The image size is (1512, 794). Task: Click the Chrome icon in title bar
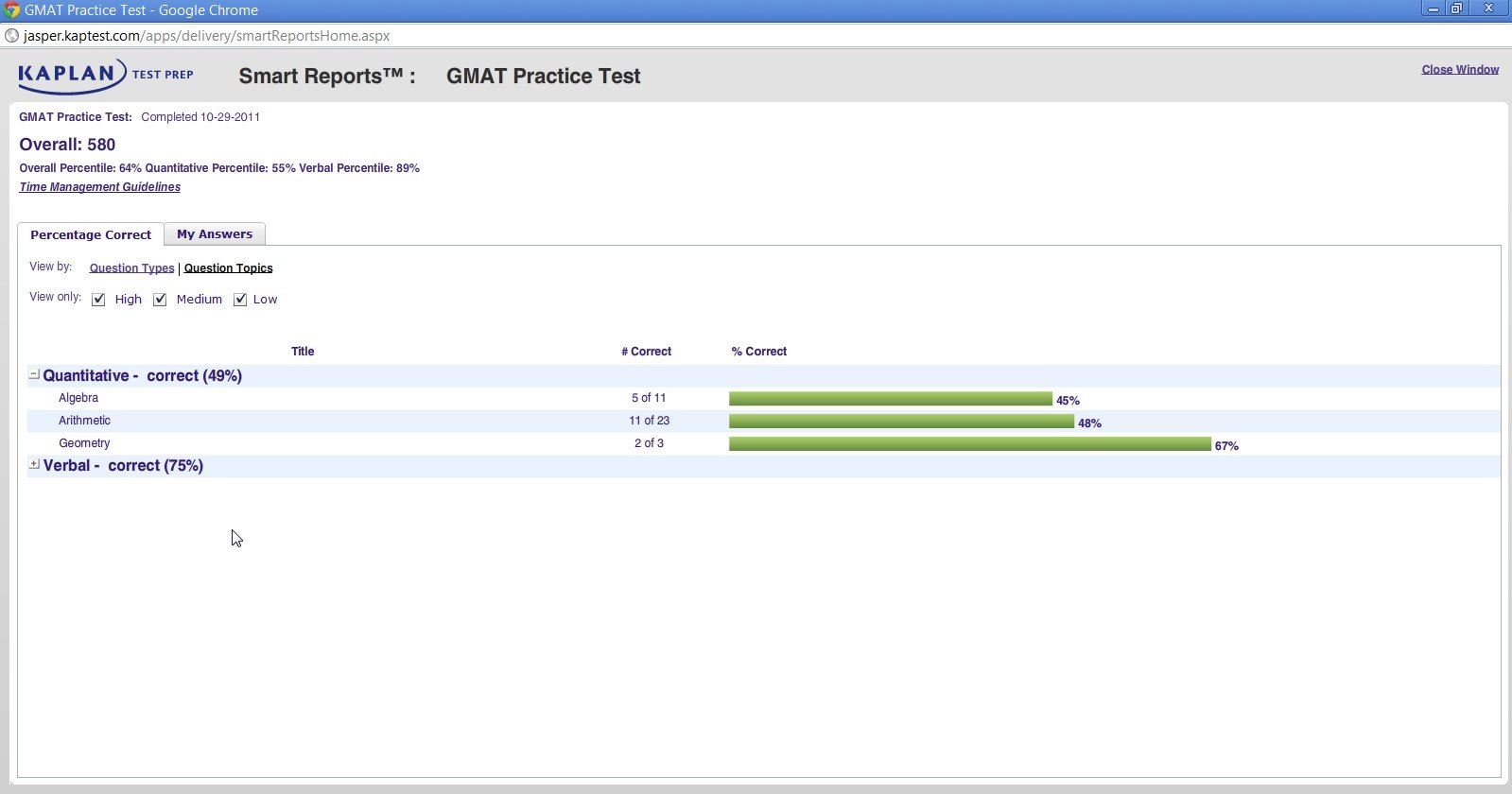coord(11,9)
